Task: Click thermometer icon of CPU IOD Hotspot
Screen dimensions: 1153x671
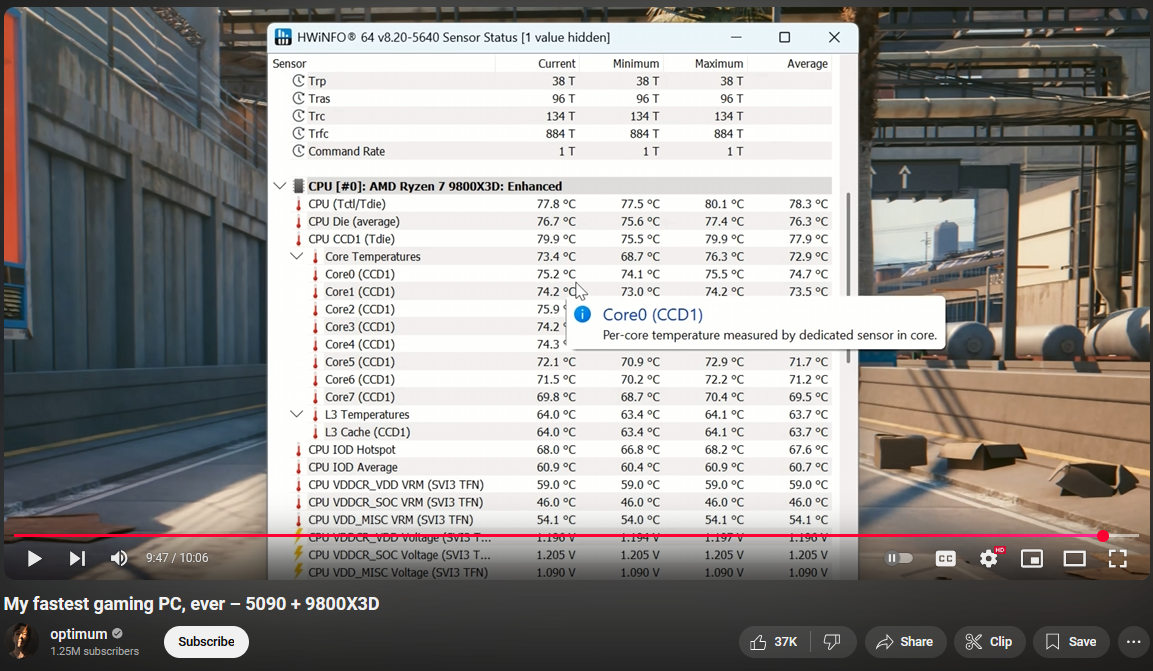Action: point(299,450)
